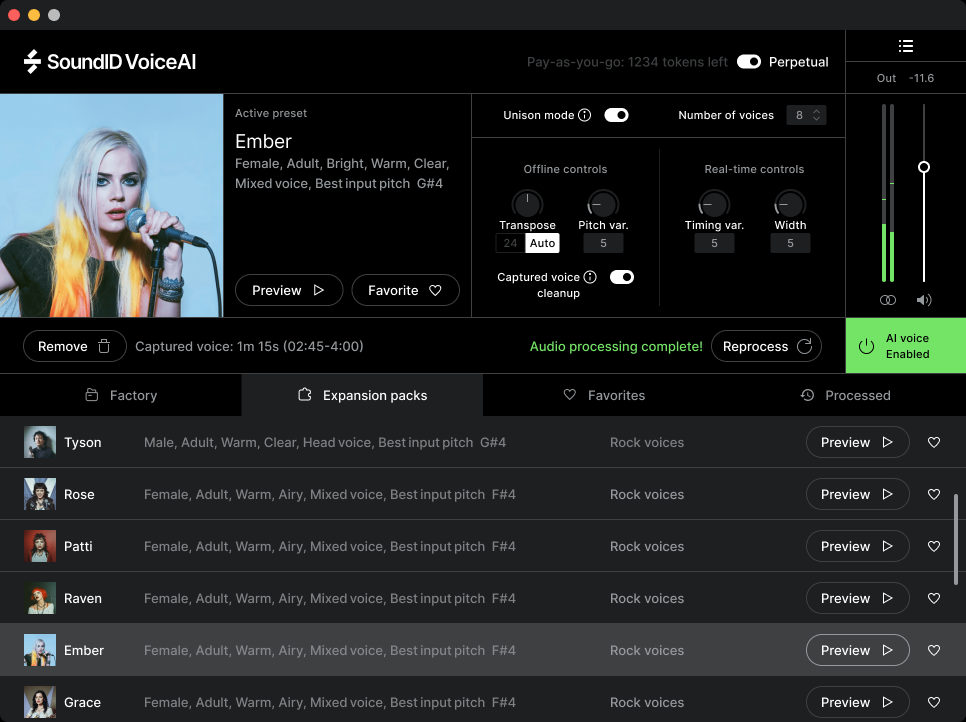The width and height of the screenshot is (966, 722).
Task: Click the Reprocess button
Action: [x=766, y=345]
